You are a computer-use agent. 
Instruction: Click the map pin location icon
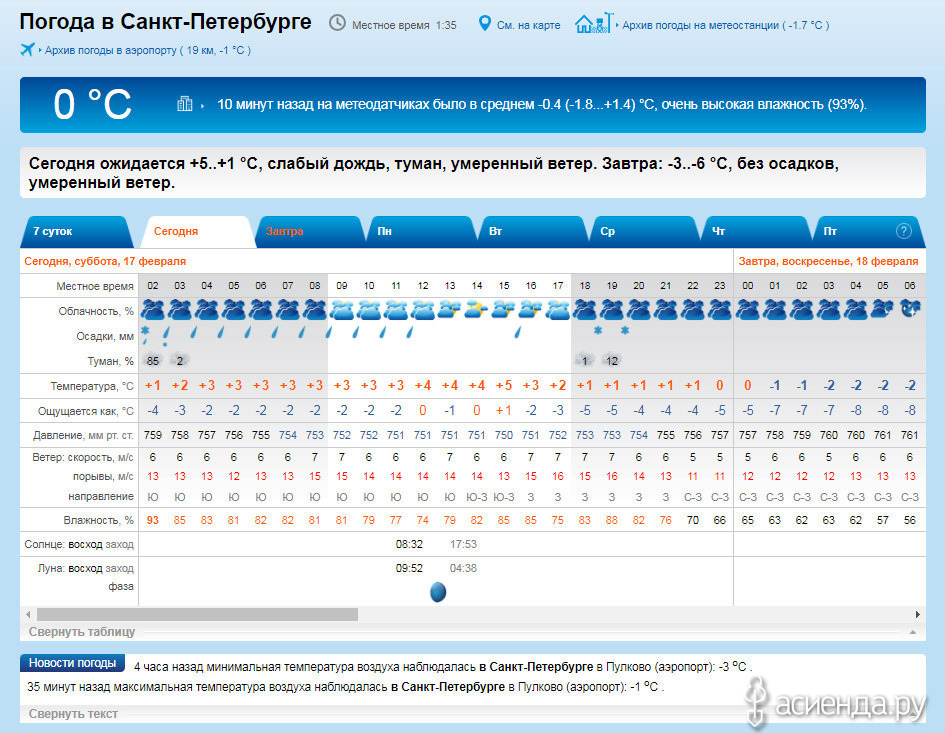point(485,24)
